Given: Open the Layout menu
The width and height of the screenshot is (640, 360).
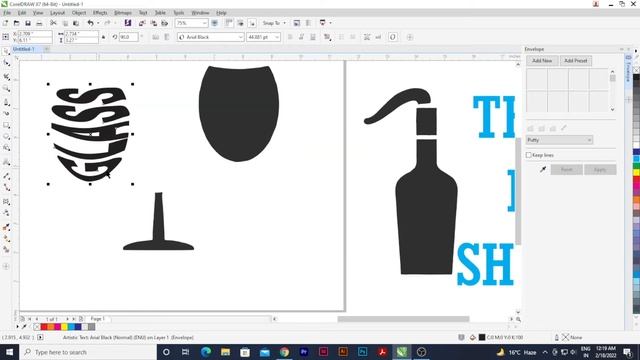Looking at the screenshot, I should pyautogui.click(x=57, y=13).
